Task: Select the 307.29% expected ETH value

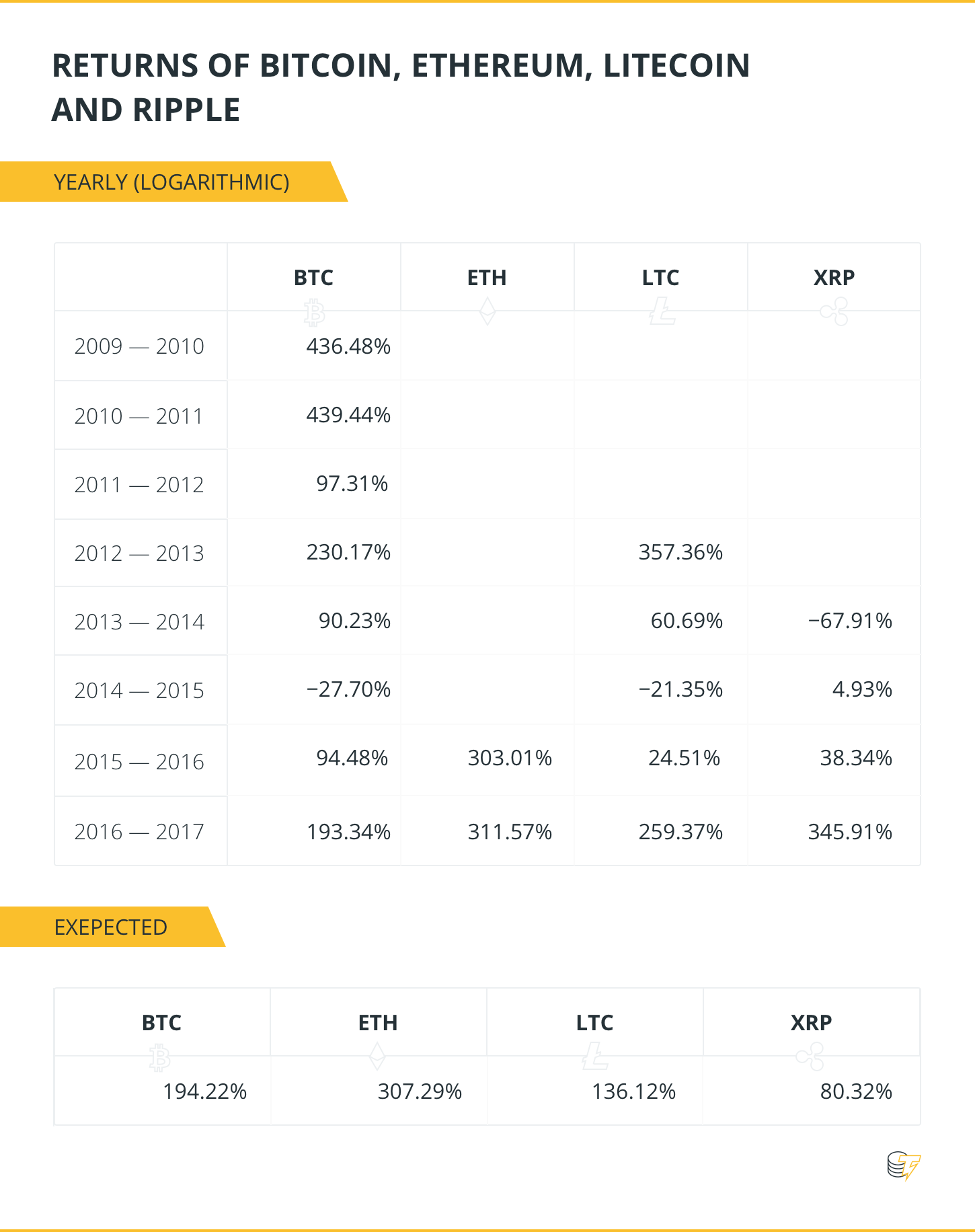Action: click(420, 1091)
